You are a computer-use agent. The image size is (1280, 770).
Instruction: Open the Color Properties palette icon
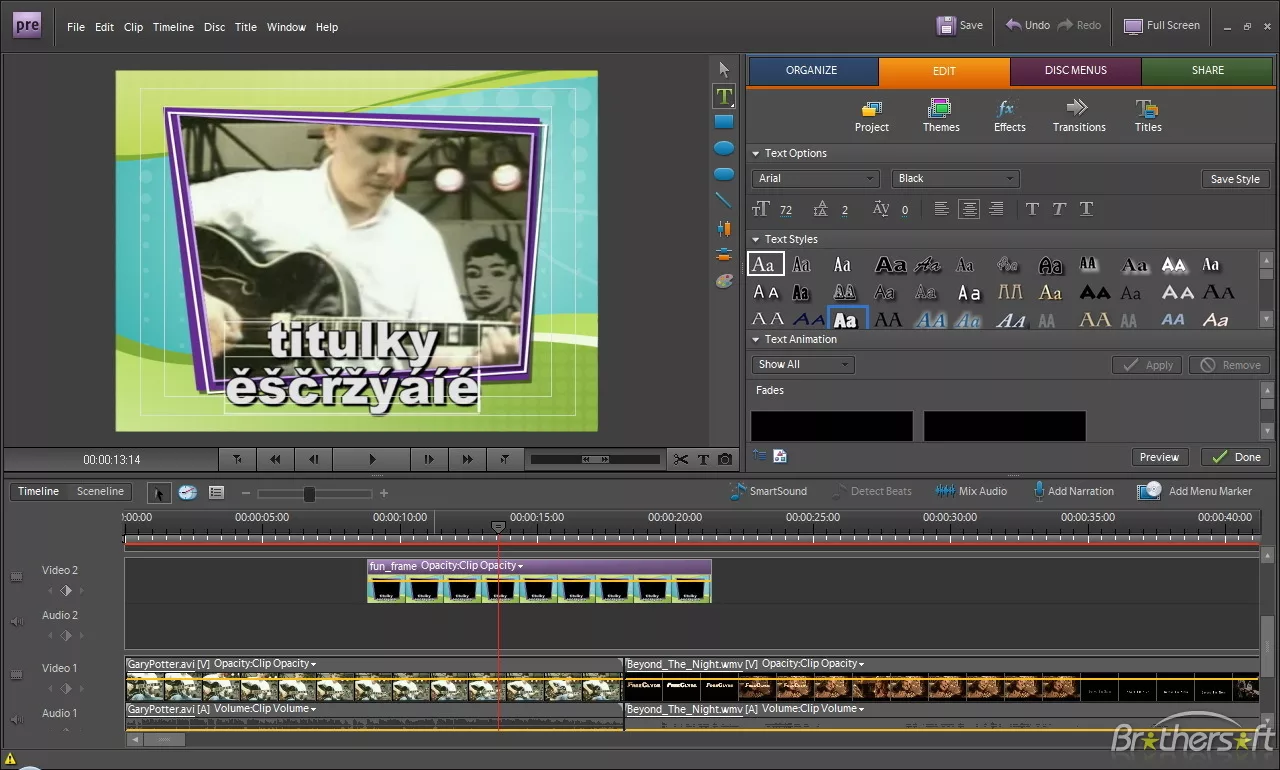point(724,282)
